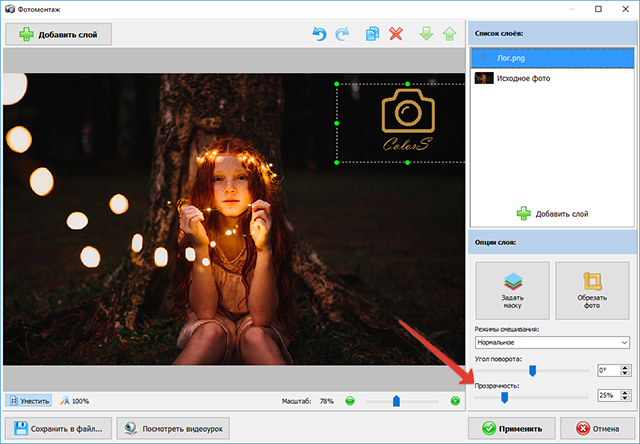This screenshot has width=640, height=444.
Task: Click bottom-left green selection handle
Action: (x=337, y=162)
